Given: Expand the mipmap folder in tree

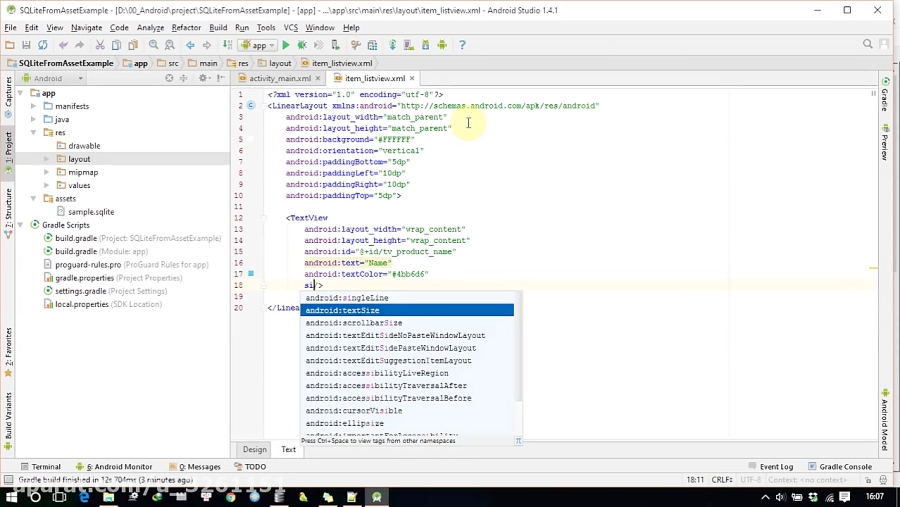Looking at the screenshot, I should (46, 172).
